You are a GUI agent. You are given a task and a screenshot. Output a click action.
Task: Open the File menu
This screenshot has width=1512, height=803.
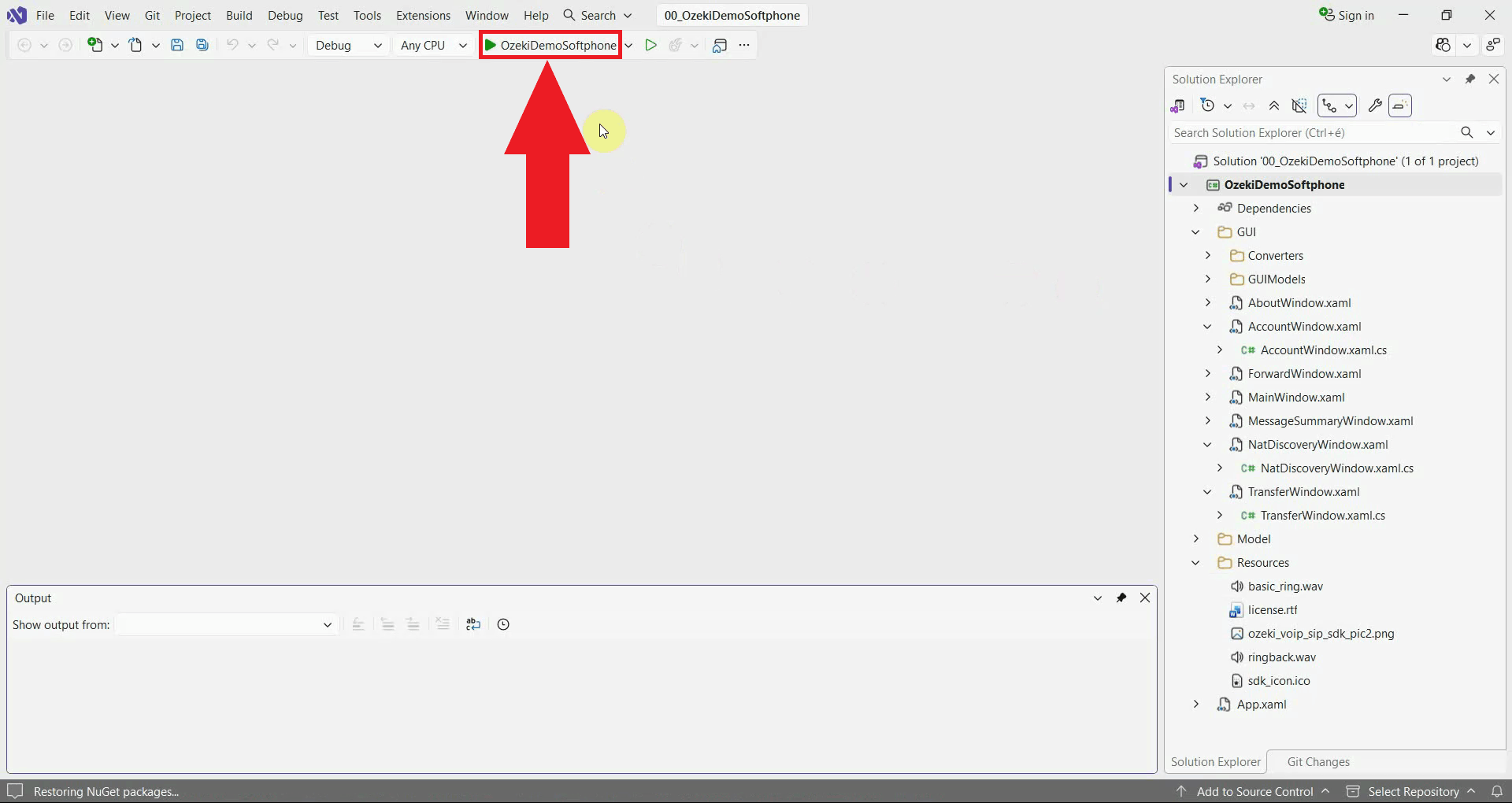[45, 15]
